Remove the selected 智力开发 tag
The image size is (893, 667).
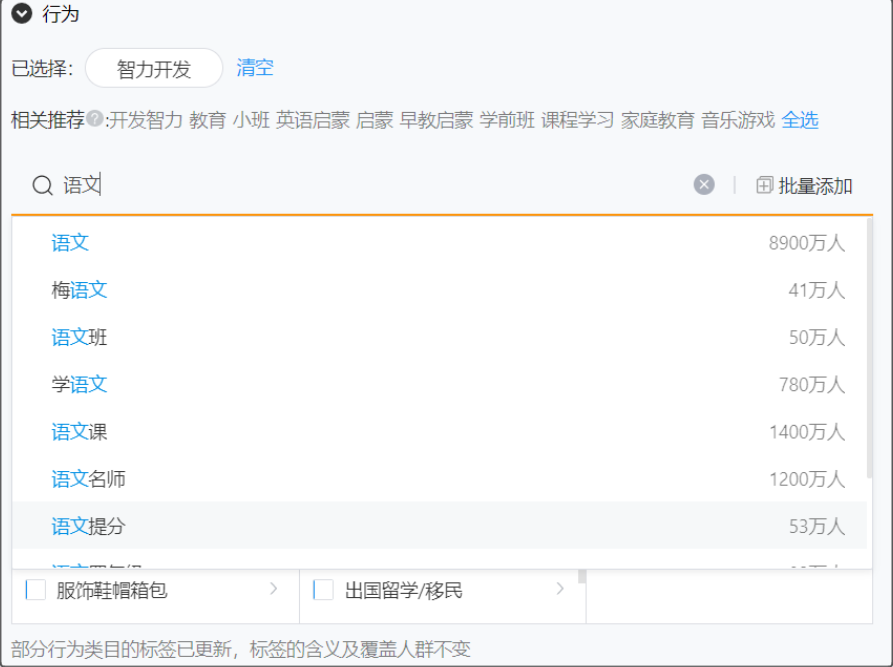(153, 68)
